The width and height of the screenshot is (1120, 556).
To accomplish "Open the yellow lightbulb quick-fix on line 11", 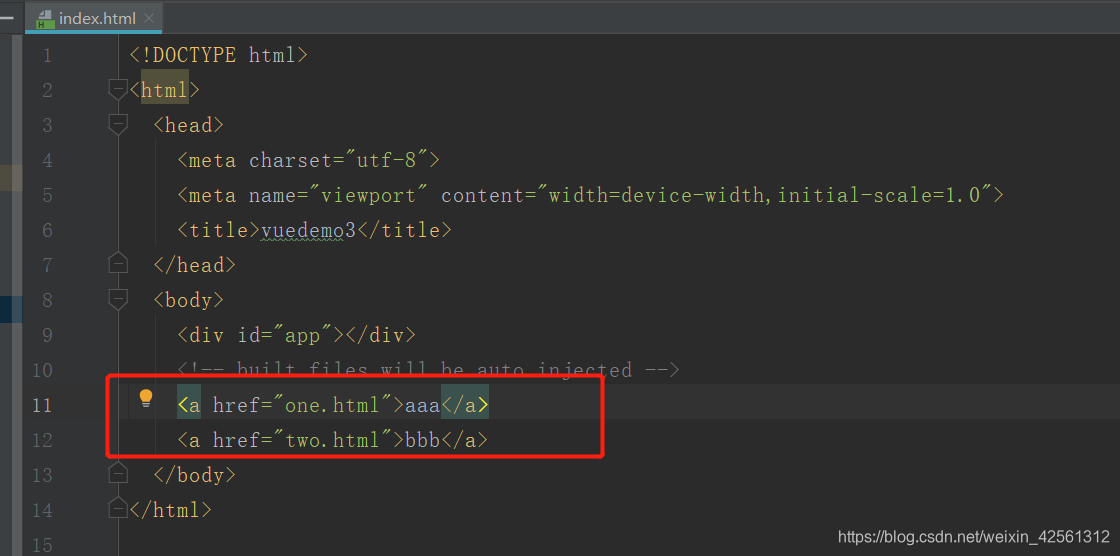I will [x=146, y=398].
